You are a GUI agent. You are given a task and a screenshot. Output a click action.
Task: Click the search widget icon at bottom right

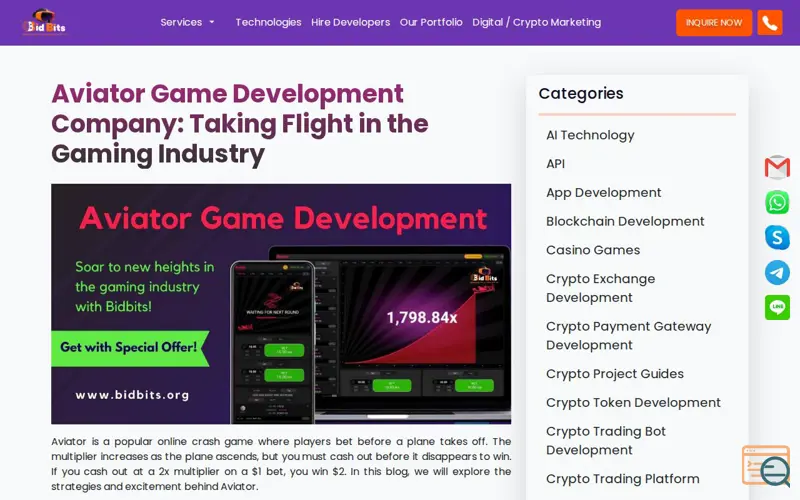(x=767, y=466)
